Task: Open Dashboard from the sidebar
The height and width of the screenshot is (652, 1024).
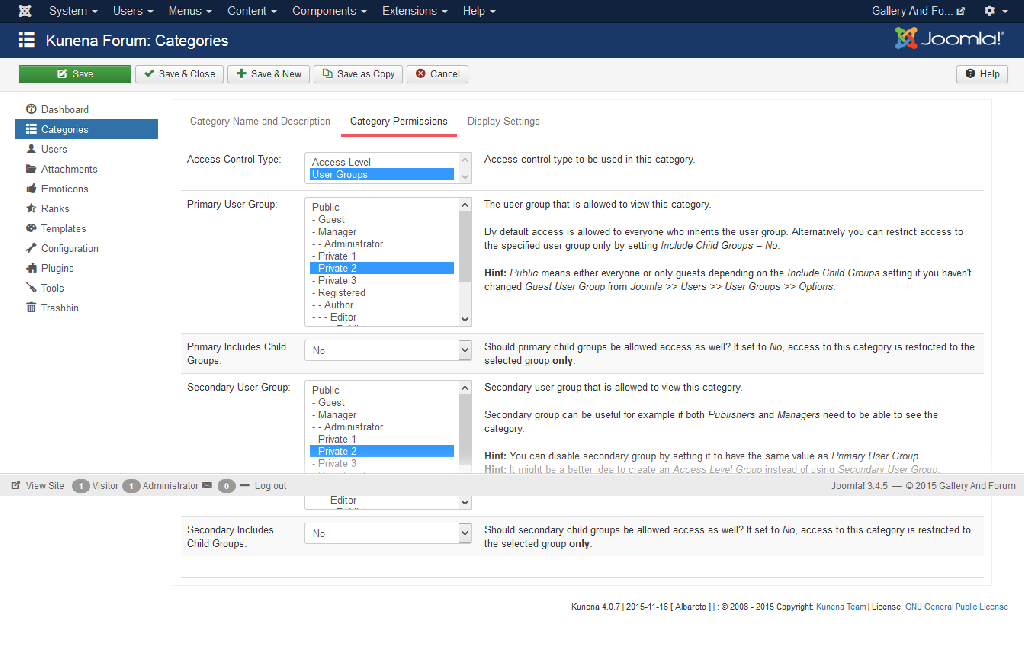Action: point(65,109)
